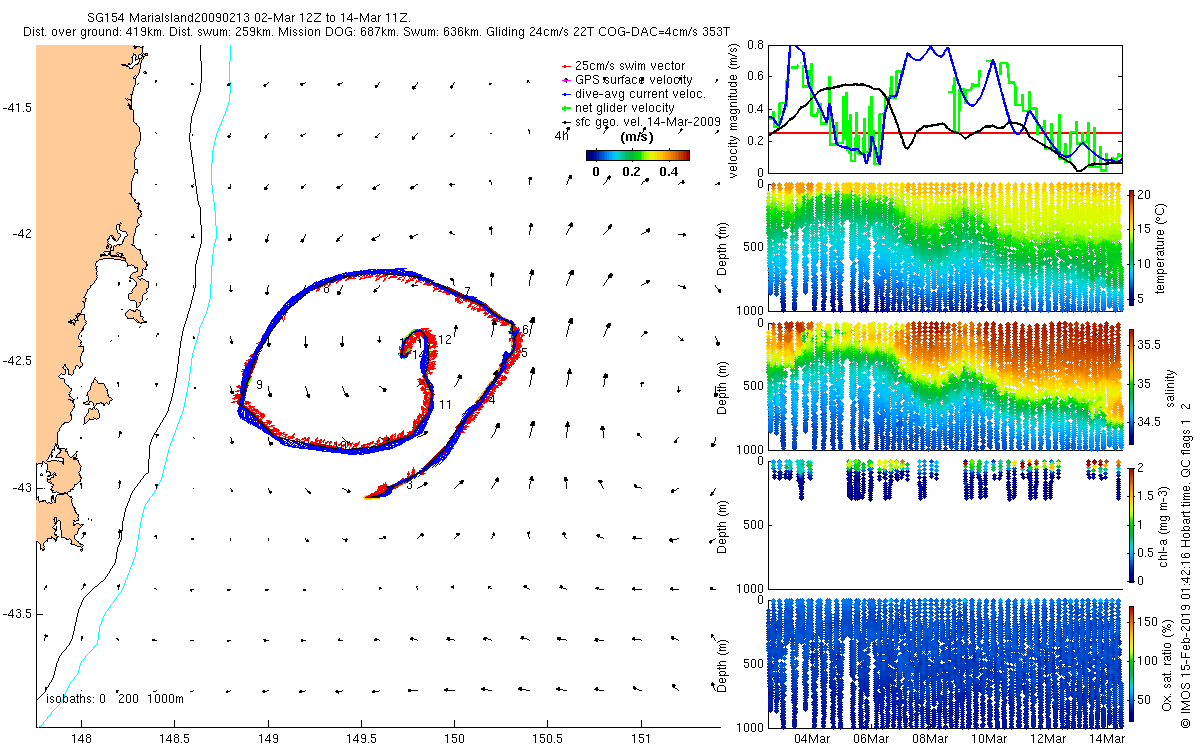The image size is (1200, 750).
Task: Click the "20" tick on temperature colorbar
Action: coord(1146,195)
